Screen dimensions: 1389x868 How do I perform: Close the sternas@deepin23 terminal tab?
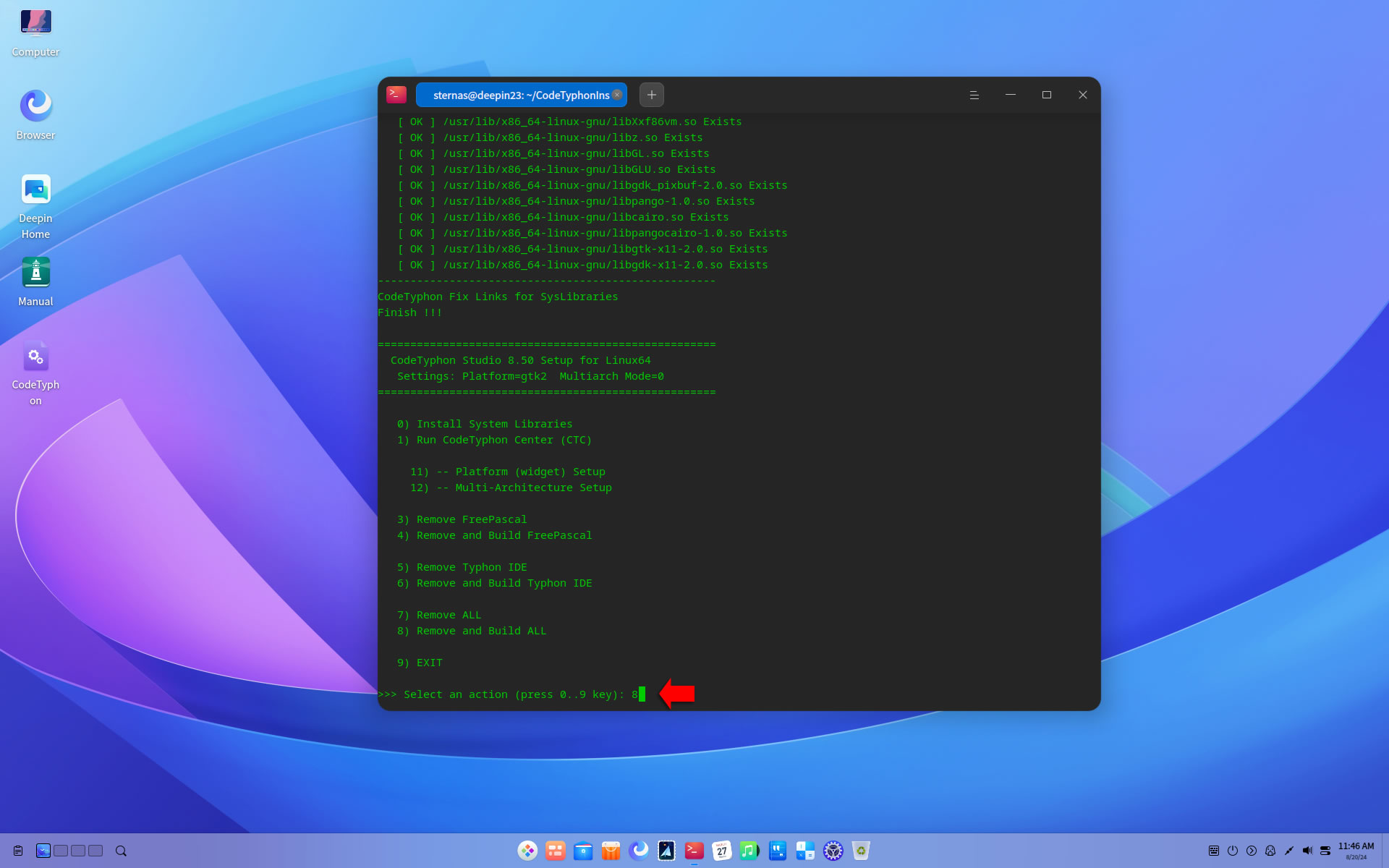coord(617,95)
